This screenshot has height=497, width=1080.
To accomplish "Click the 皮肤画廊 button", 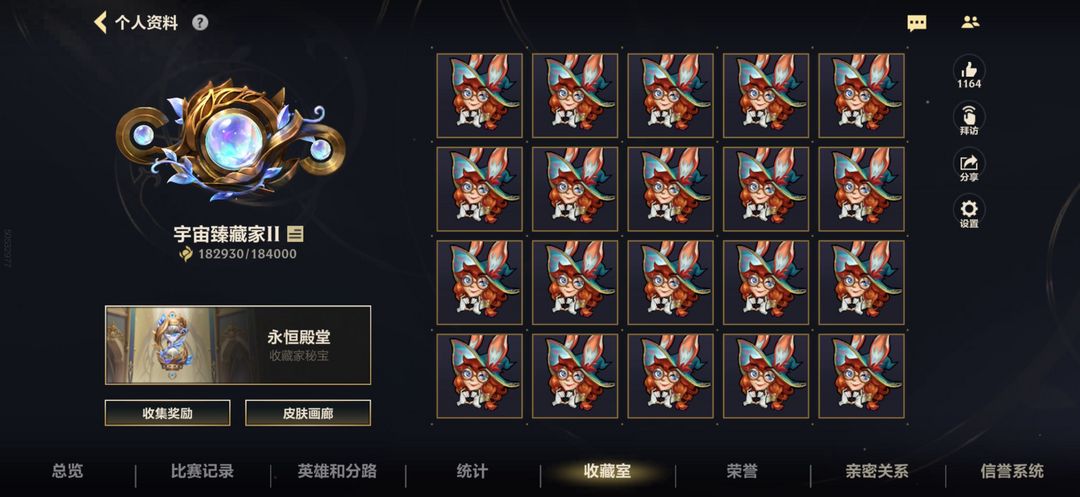I will (x=308, y=413).
